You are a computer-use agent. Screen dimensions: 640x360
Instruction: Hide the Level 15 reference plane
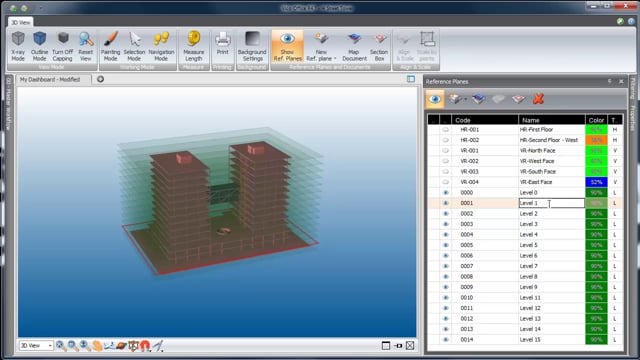[x=446, y=340]
